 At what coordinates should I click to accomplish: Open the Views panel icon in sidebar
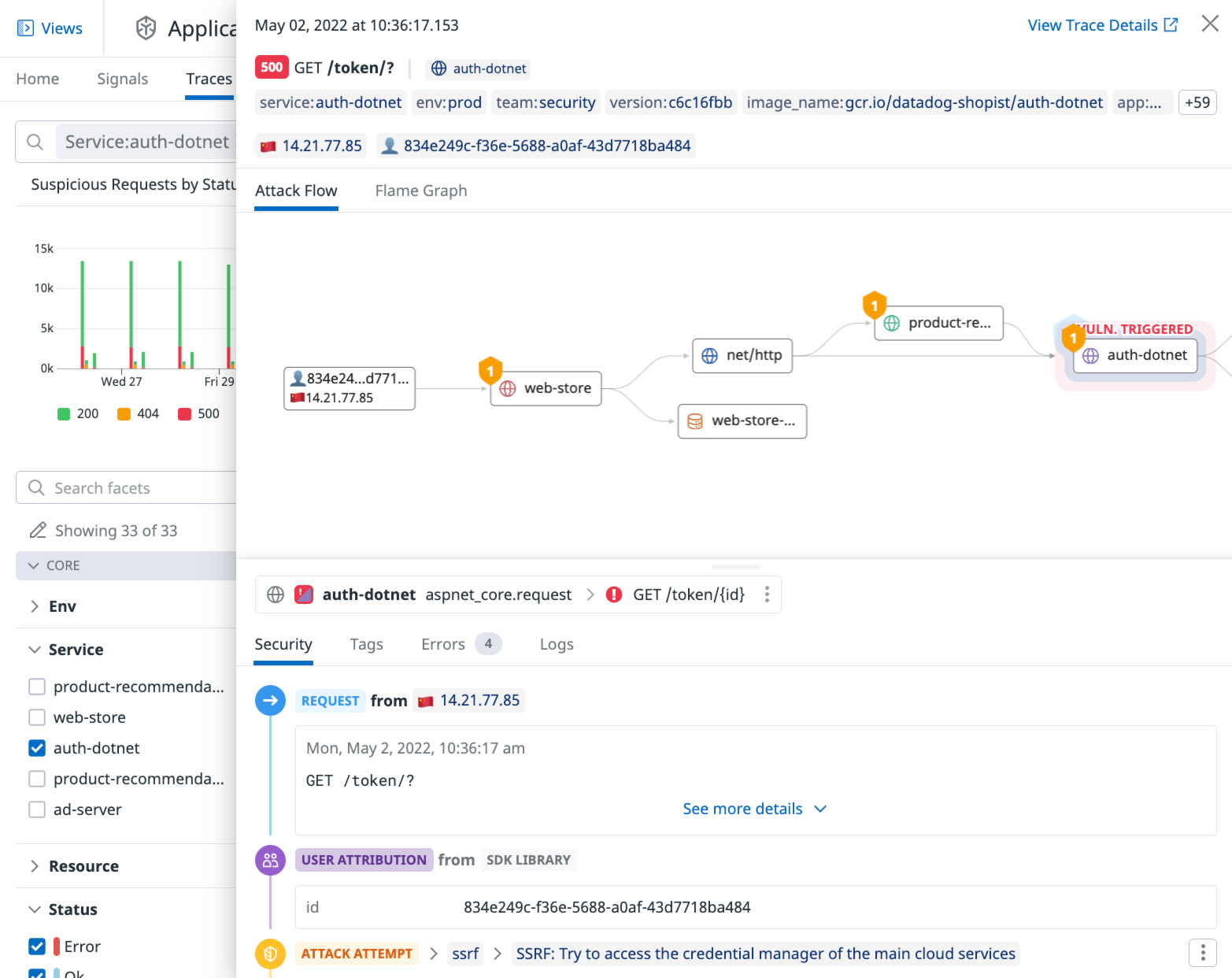(x=24, y=28)
